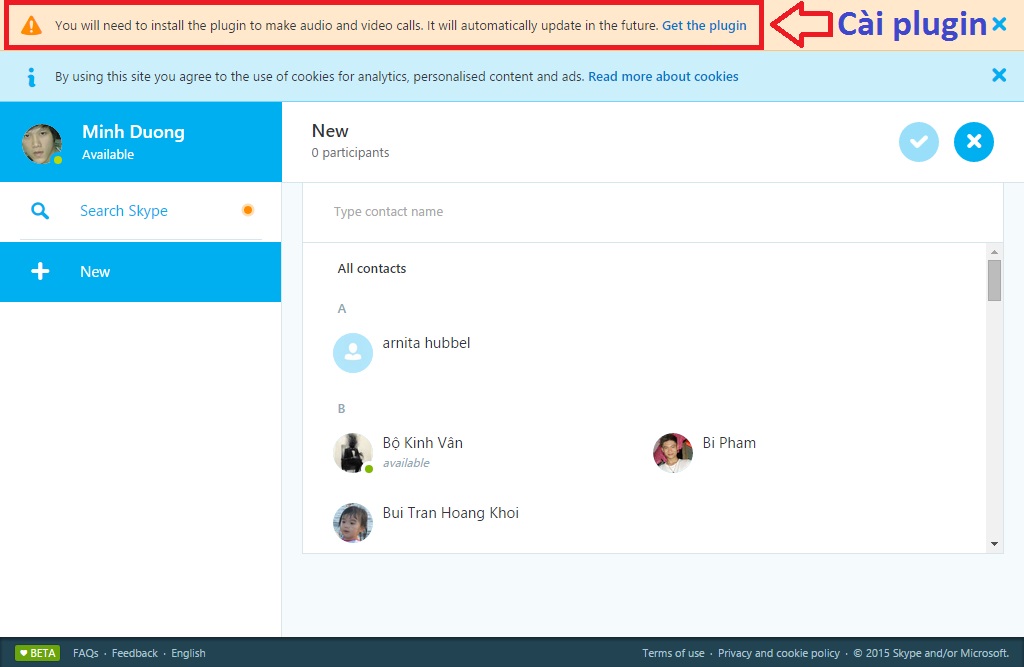
Task: Click the green BETA badge
Action: tap(37, 653)
